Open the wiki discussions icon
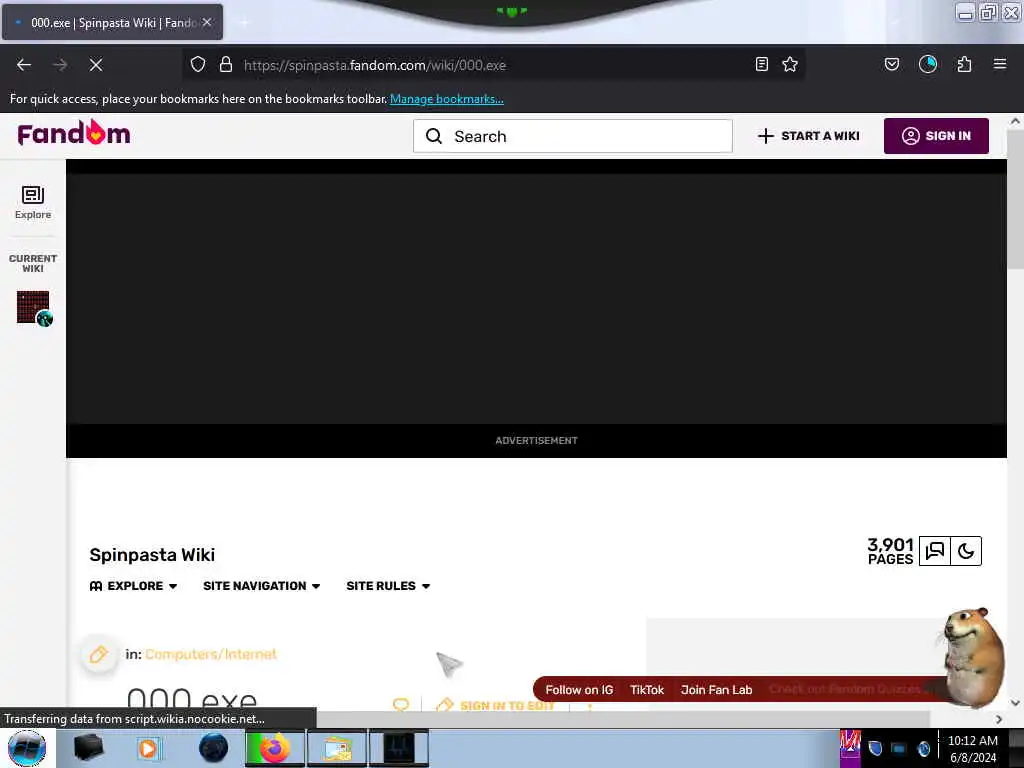1024x768 pixels. click(x=935, y=551)
